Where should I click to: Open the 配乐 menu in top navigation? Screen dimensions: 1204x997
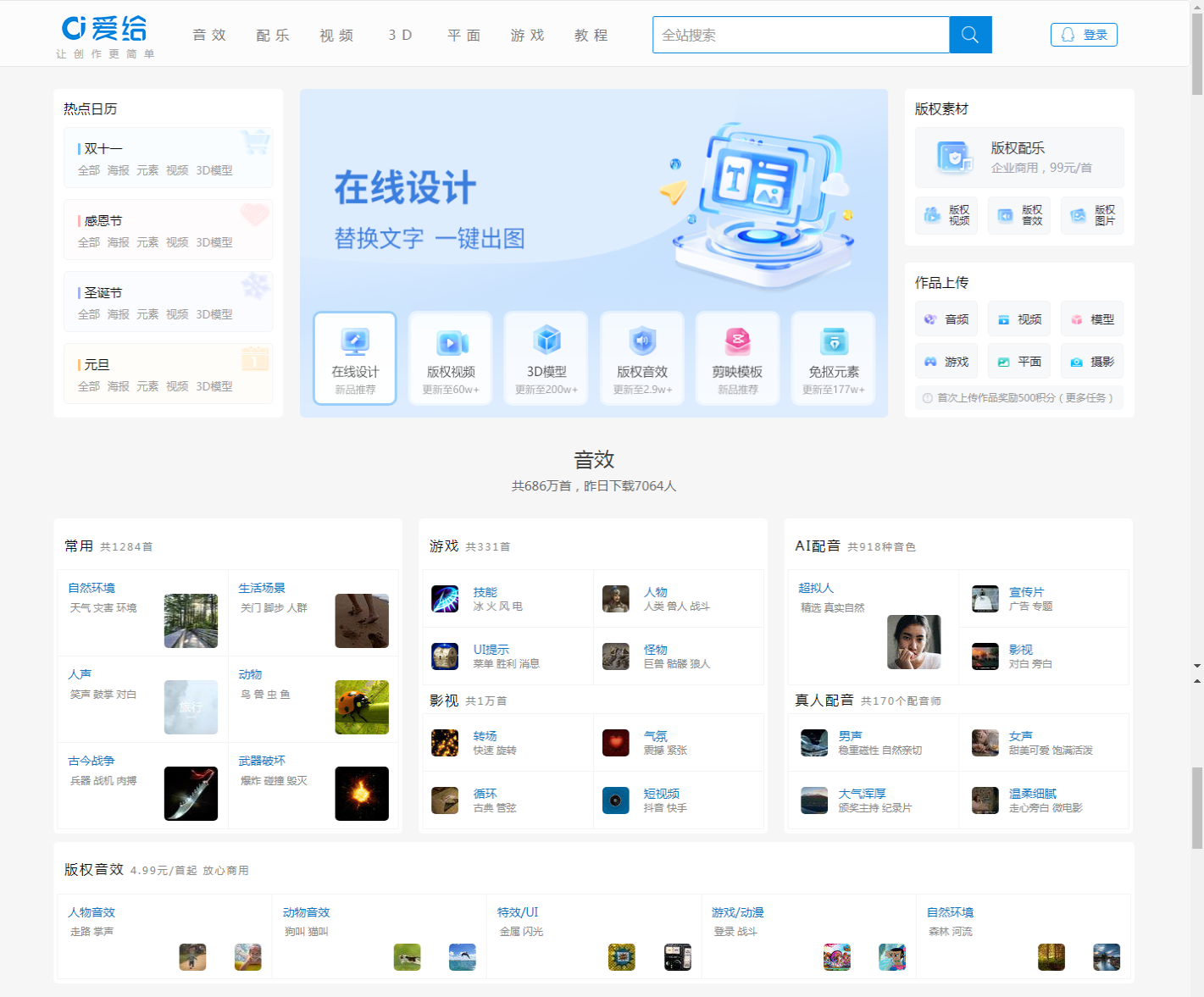tap(272, 35)
